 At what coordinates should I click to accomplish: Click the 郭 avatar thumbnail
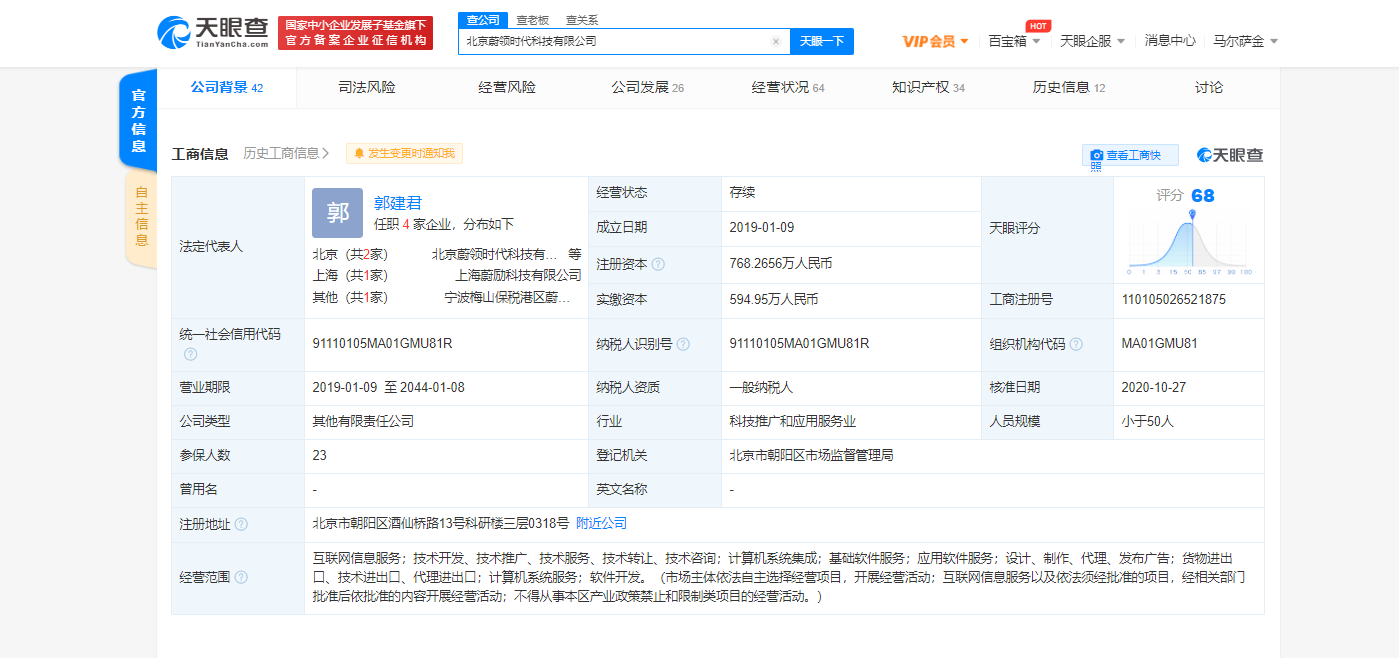coord(337,212)
